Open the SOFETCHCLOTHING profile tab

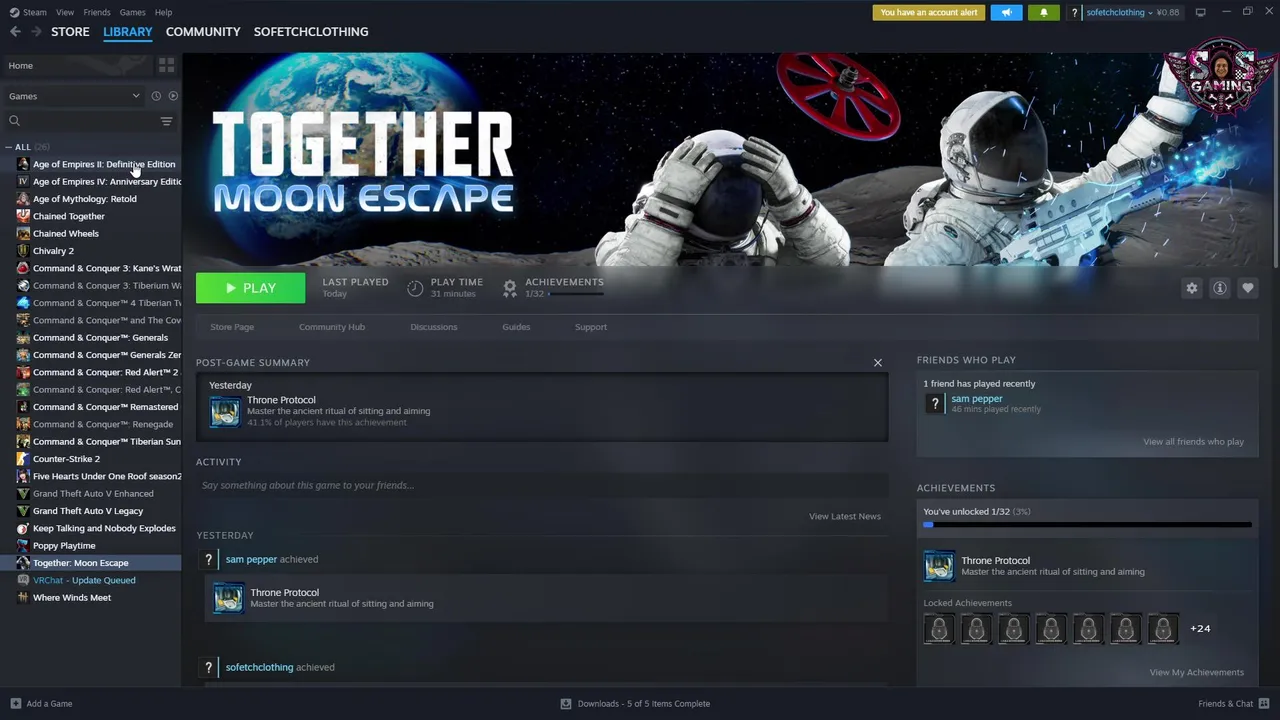(311, 32)
